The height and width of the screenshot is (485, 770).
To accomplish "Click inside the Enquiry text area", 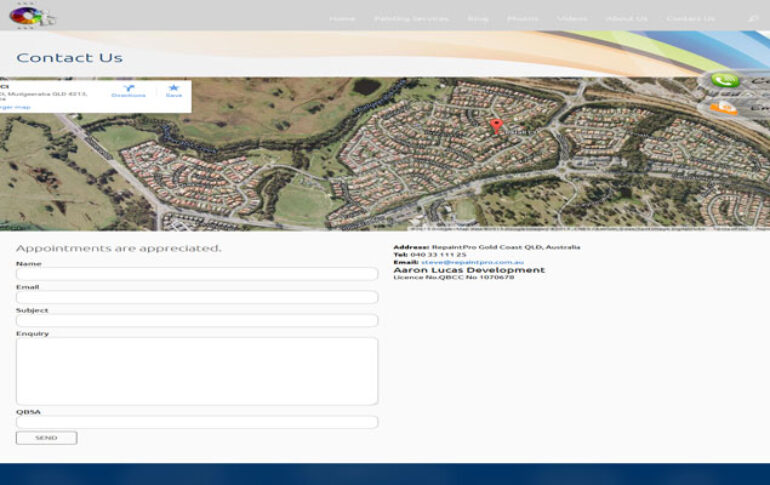I will click(197, 371).
